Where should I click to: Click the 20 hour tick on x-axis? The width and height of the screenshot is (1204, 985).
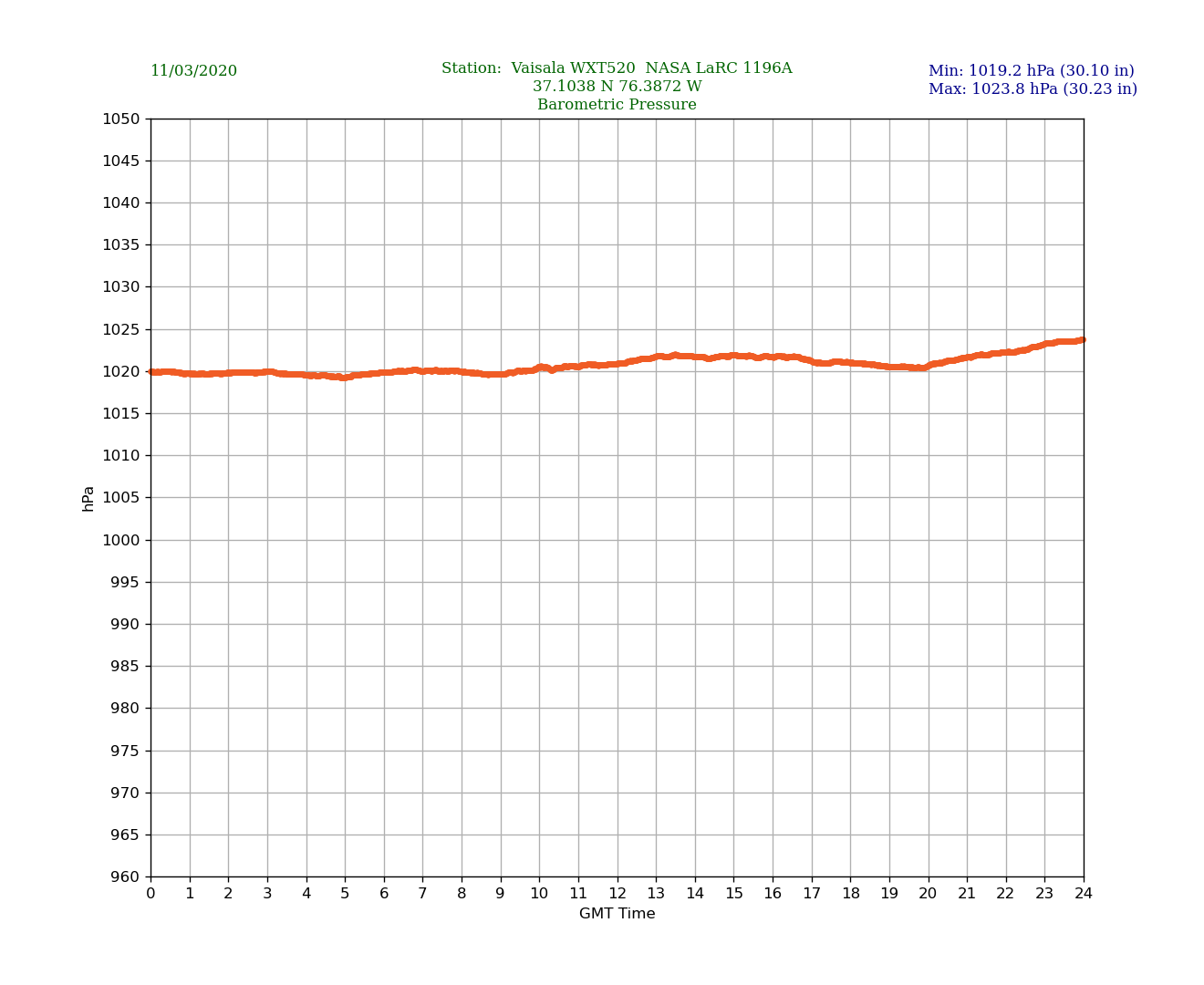[x=928, y=894]
